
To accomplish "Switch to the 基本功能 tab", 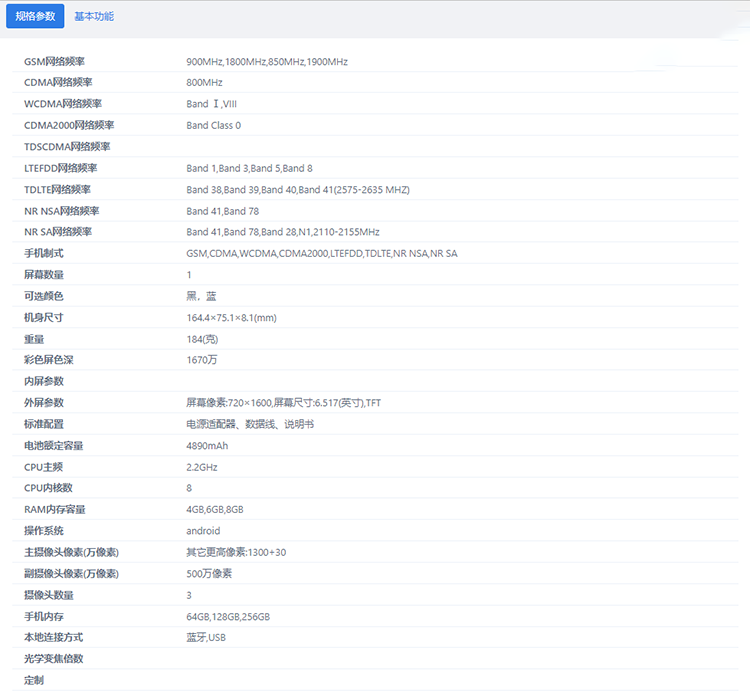I will tap(94, 16).
